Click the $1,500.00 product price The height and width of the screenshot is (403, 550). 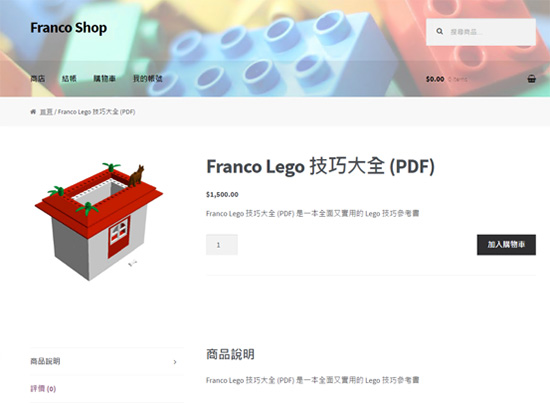[222, 194]
